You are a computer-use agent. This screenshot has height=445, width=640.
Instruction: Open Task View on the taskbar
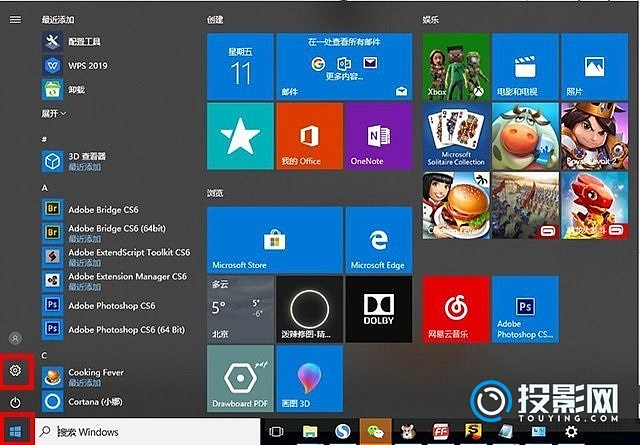[276, 431]
